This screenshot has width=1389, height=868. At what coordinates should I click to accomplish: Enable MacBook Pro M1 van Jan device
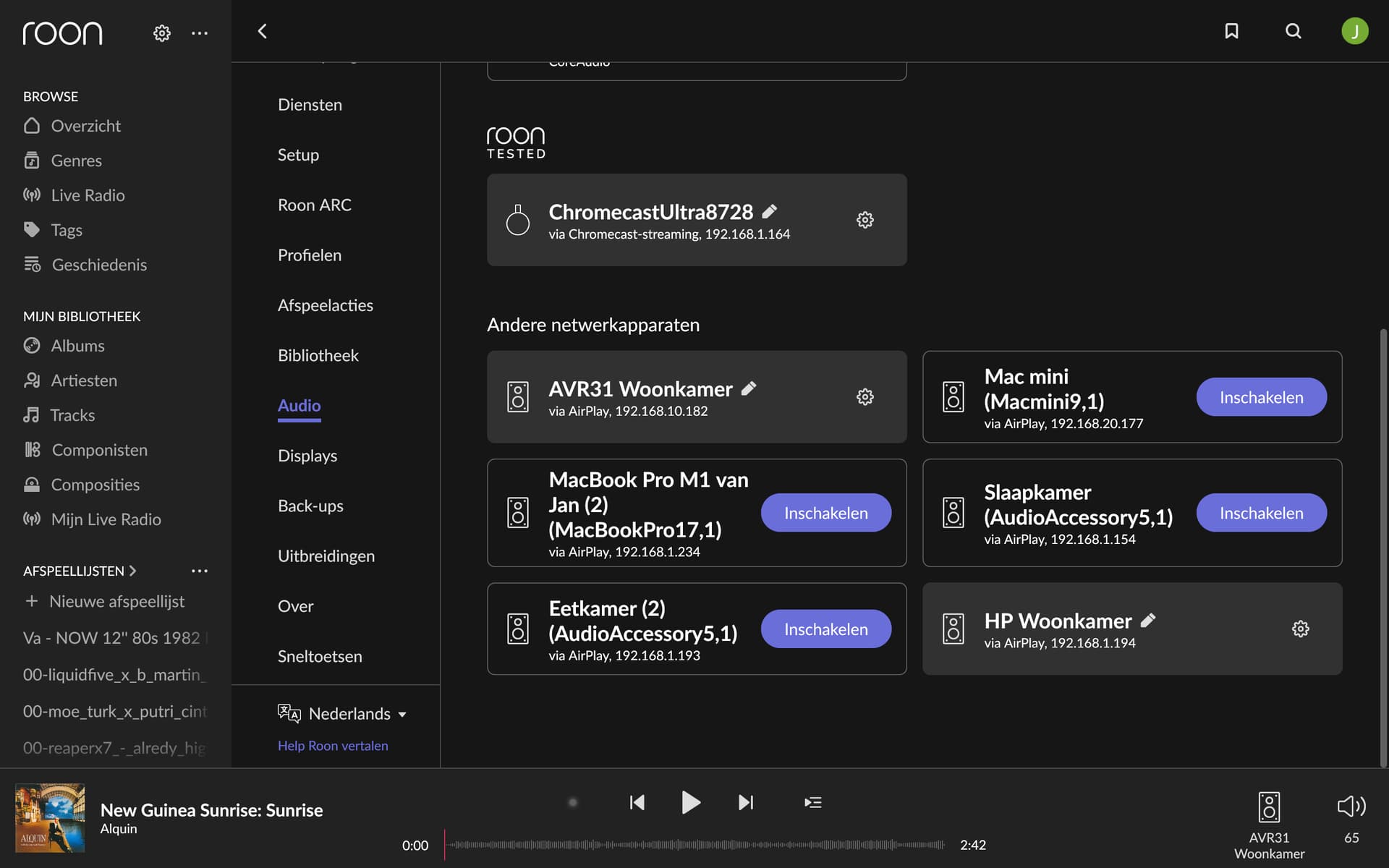825,513
